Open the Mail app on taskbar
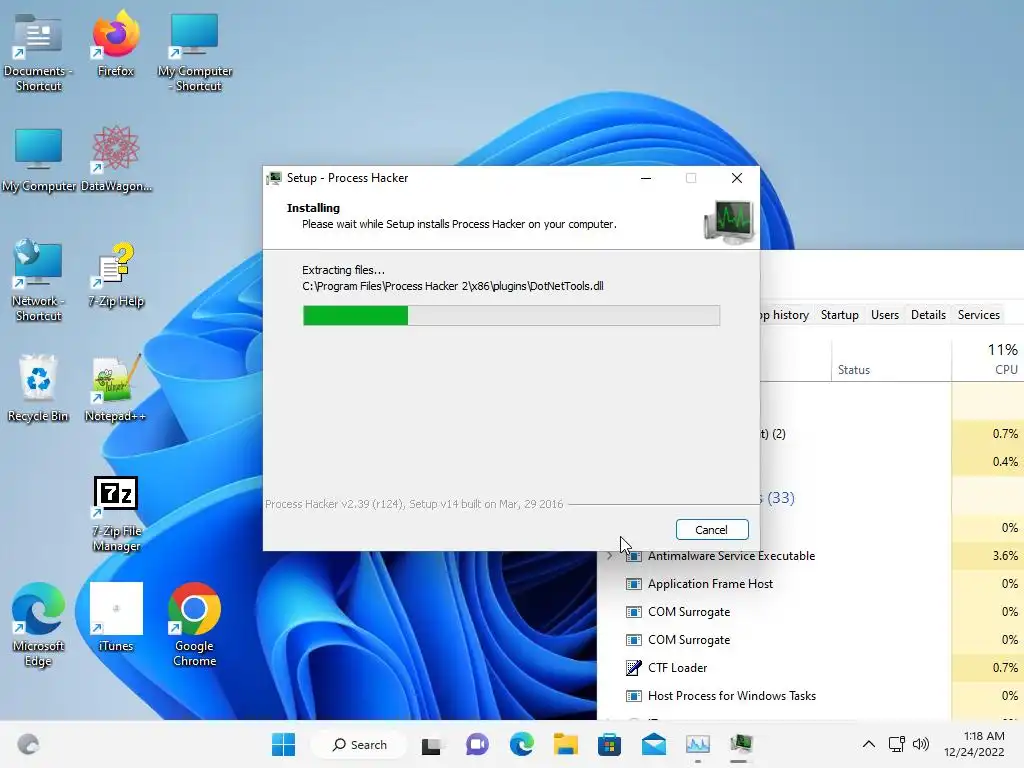1024x768 pixels. click(654, 744)
